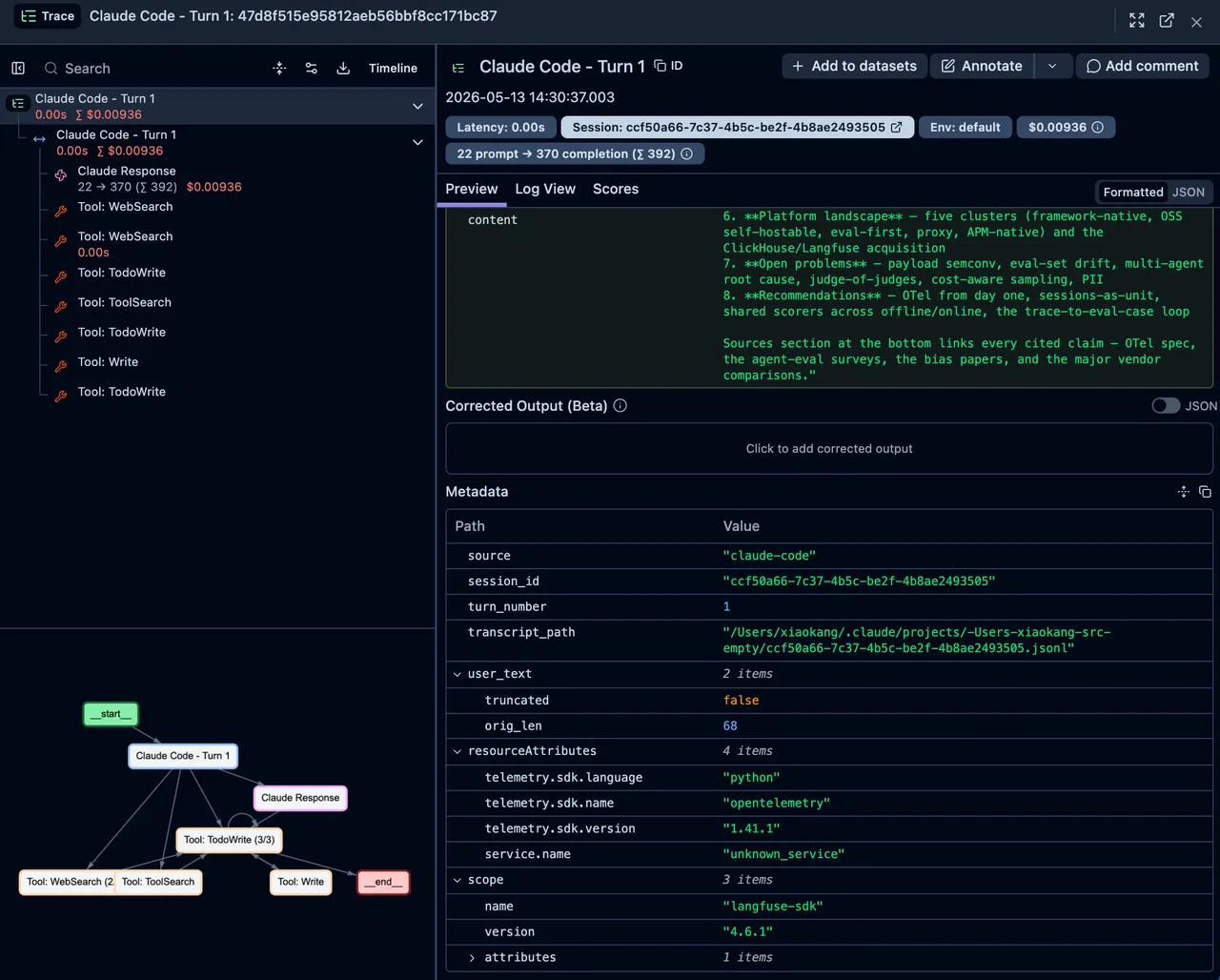Collapse the left tree sidebar panel

tap(18, 69)
